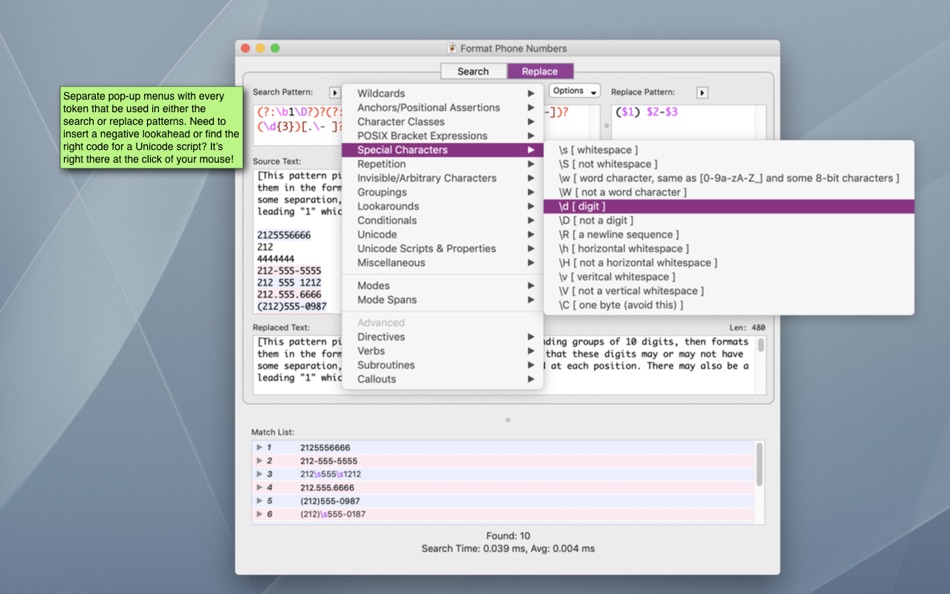The image size is (950, 594).
Task: Insert \h horizontal whitespace token
Action: [729, 249]
